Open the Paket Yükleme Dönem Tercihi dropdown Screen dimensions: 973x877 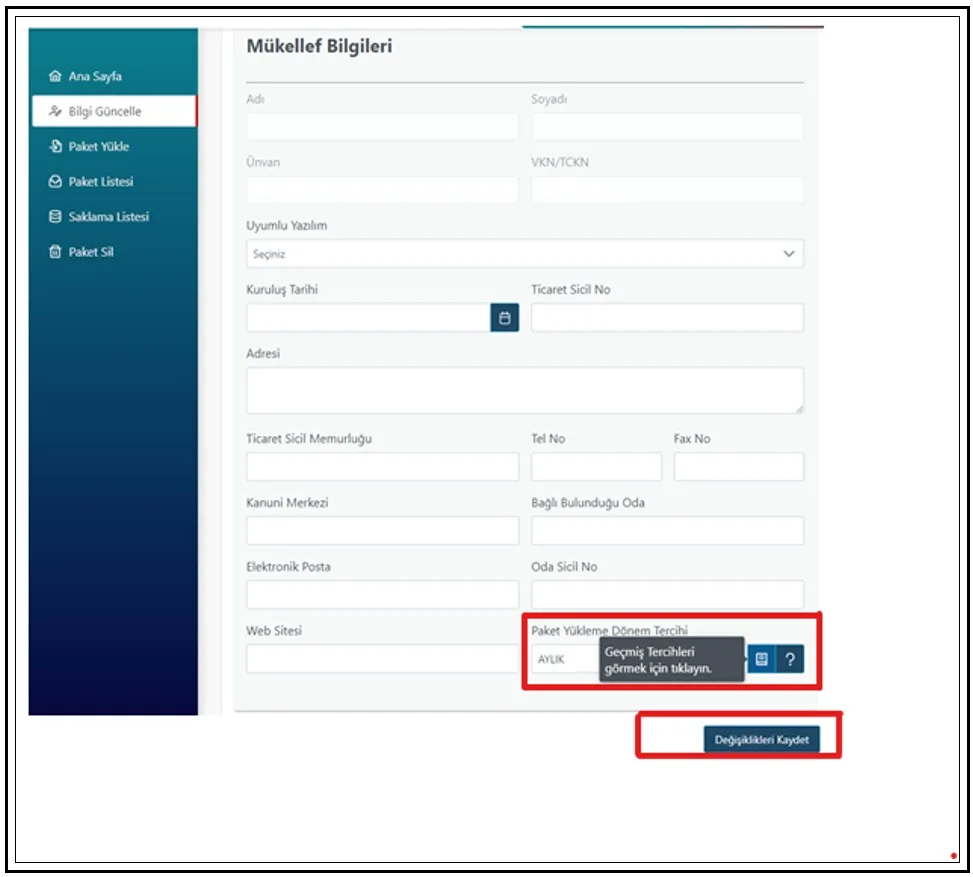pyautogui.click(x=565, y=659)
